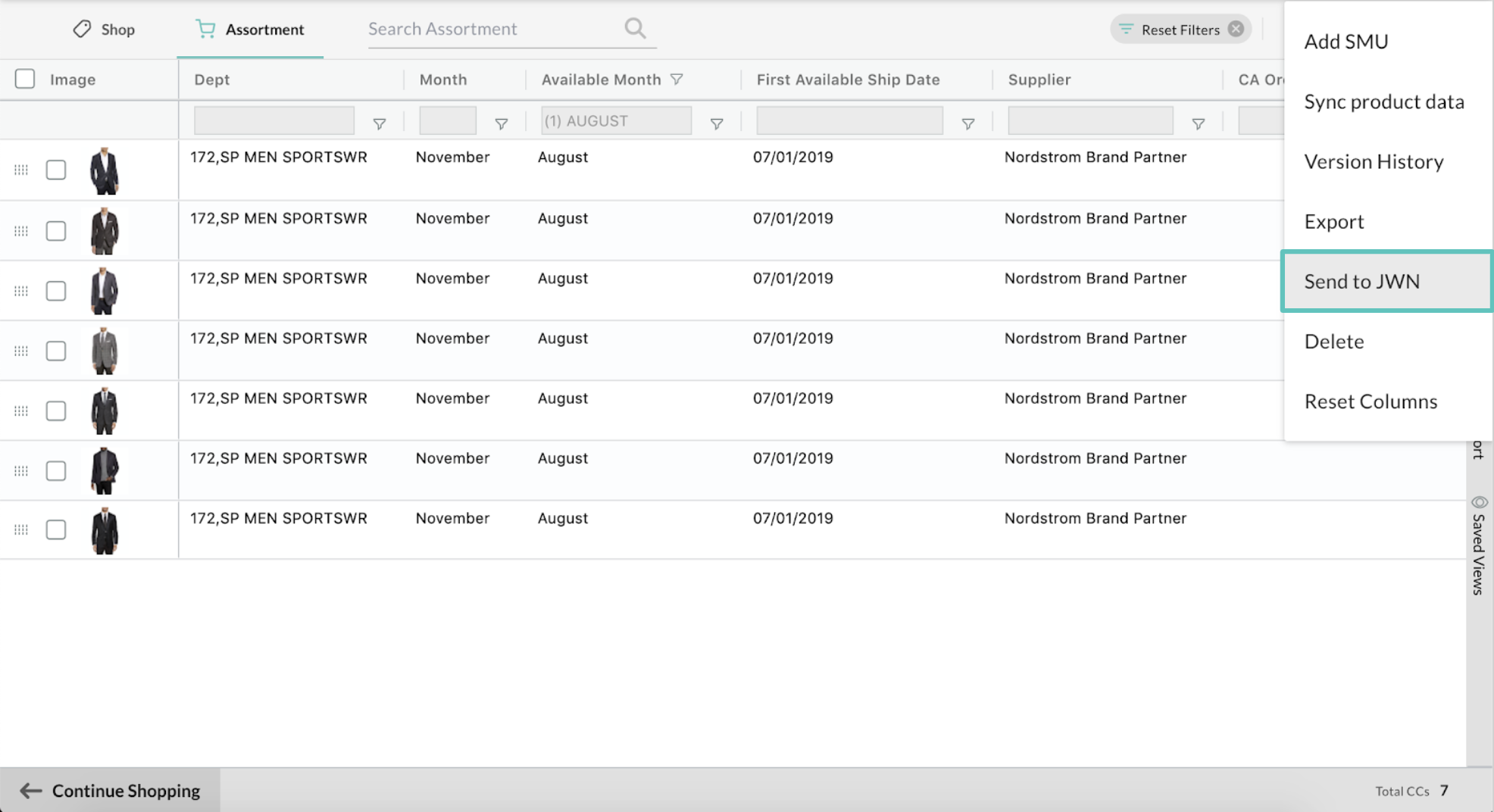
Task: Click the first row drag handle icon
Action: click(x=21, y=170)
